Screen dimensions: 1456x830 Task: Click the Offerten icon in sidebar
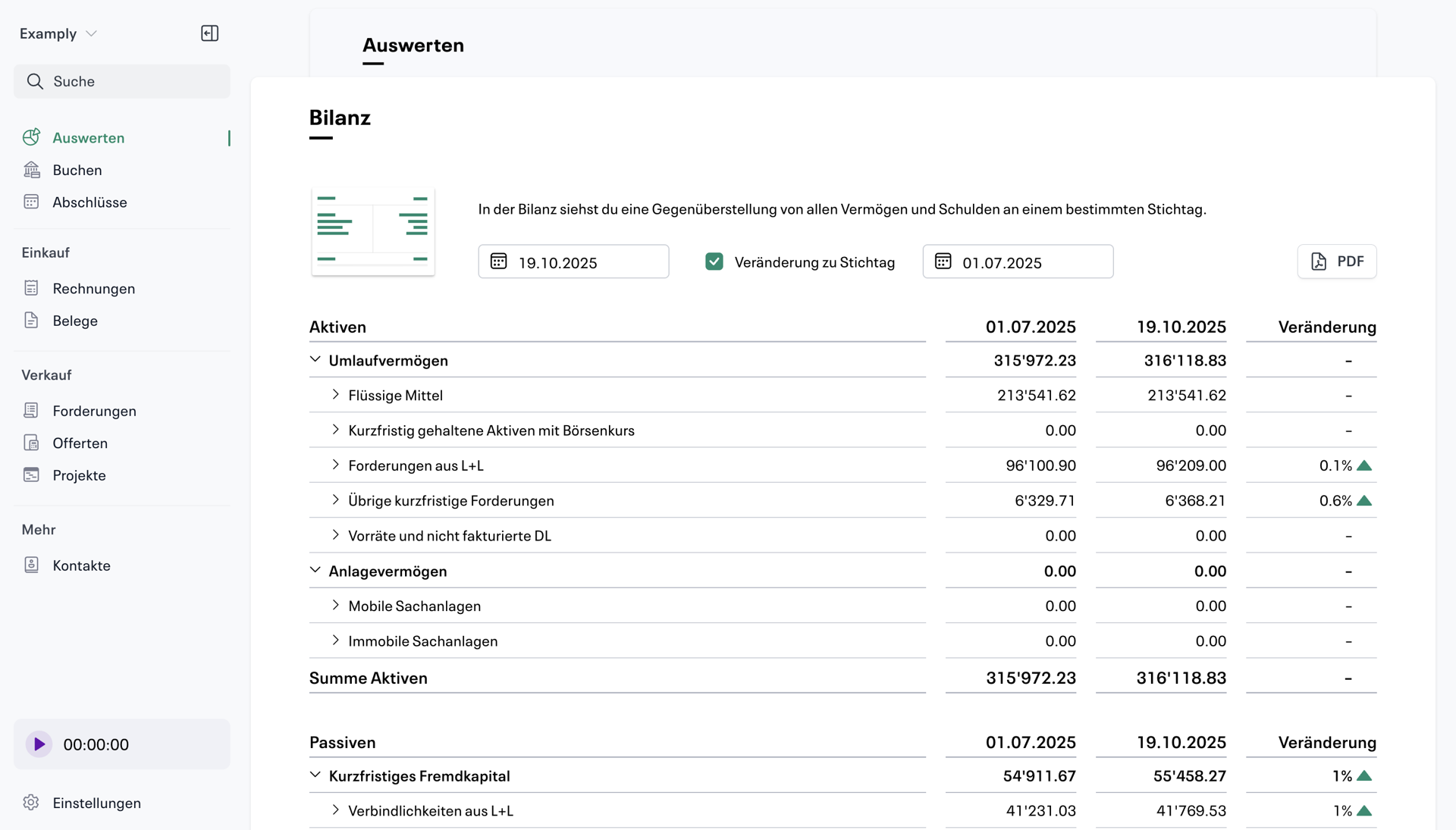point(31,443)
